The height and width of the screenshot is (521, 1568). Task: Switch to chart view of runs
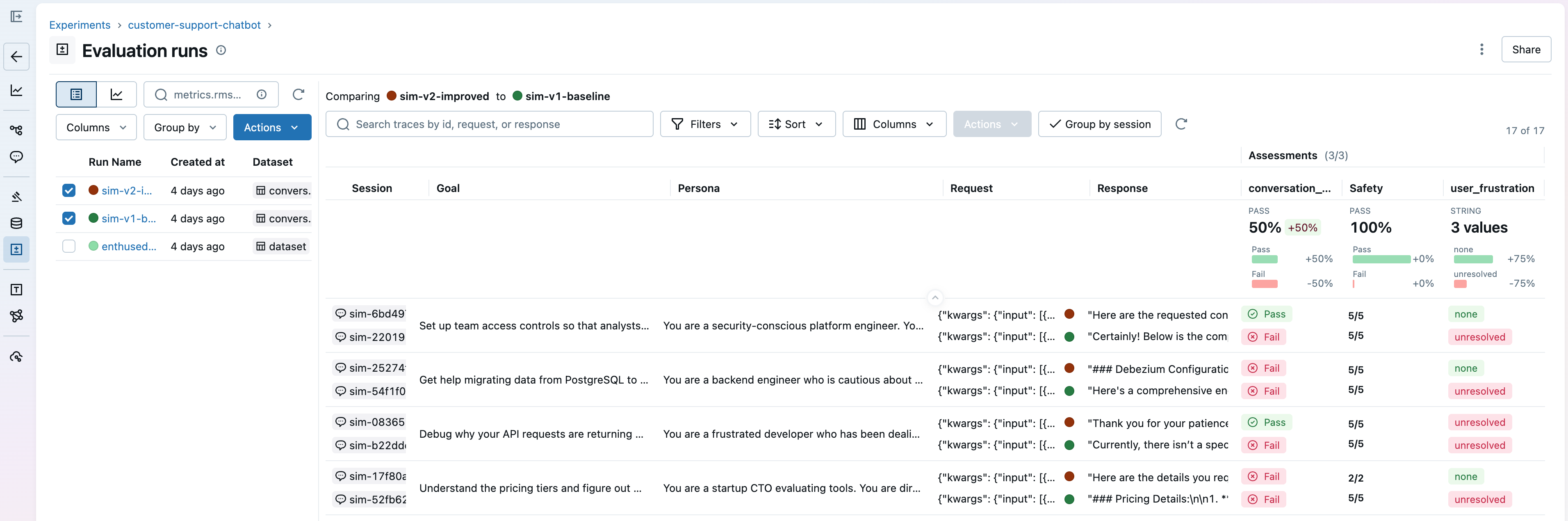(x=116, y=94)
